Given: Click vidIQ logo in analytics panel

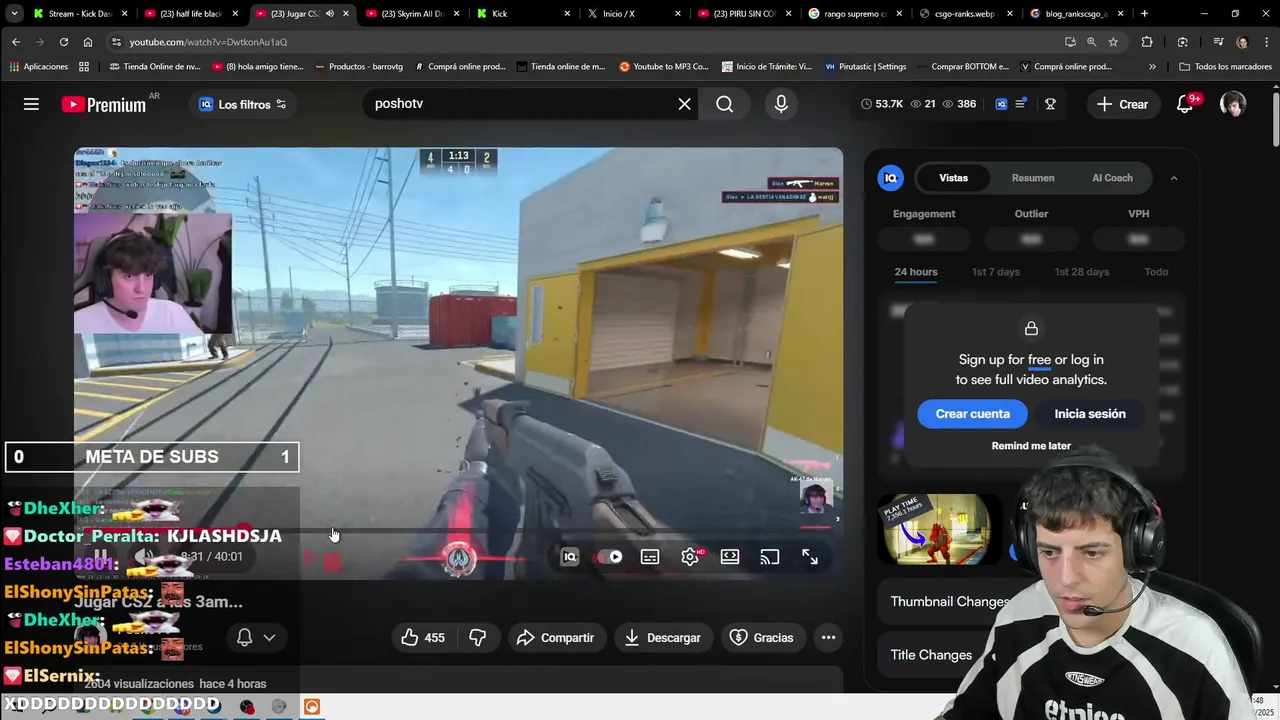Looking at the screenshot, I should click(x=890, y=178).
